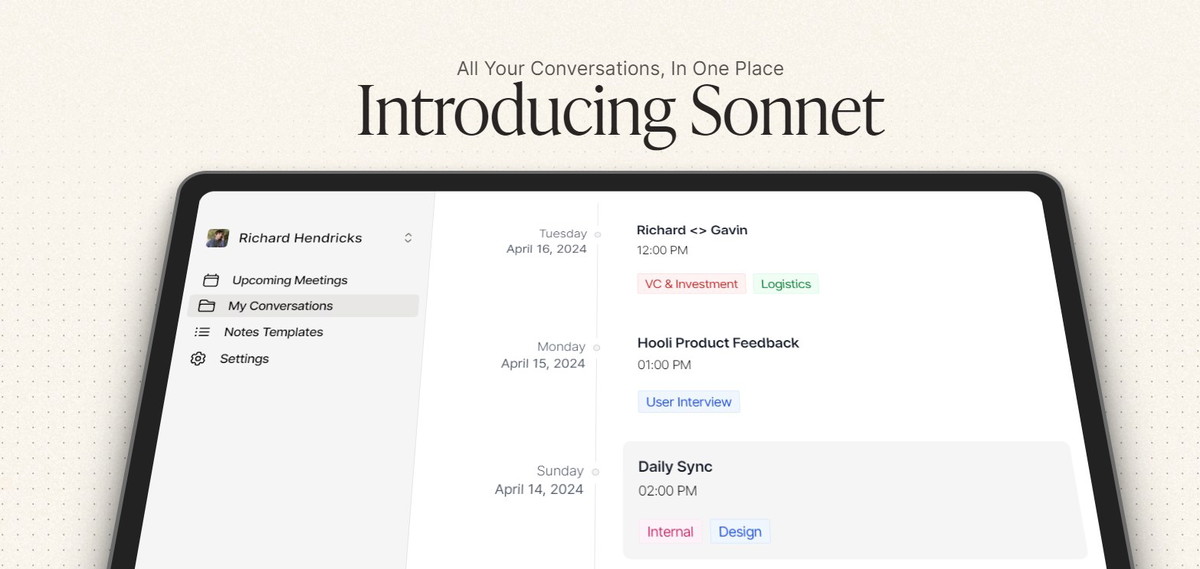This screenshot has height=569, width=1200.
Task: Open Upcoming Meetings in the sidebar
Action: [290, 280]
